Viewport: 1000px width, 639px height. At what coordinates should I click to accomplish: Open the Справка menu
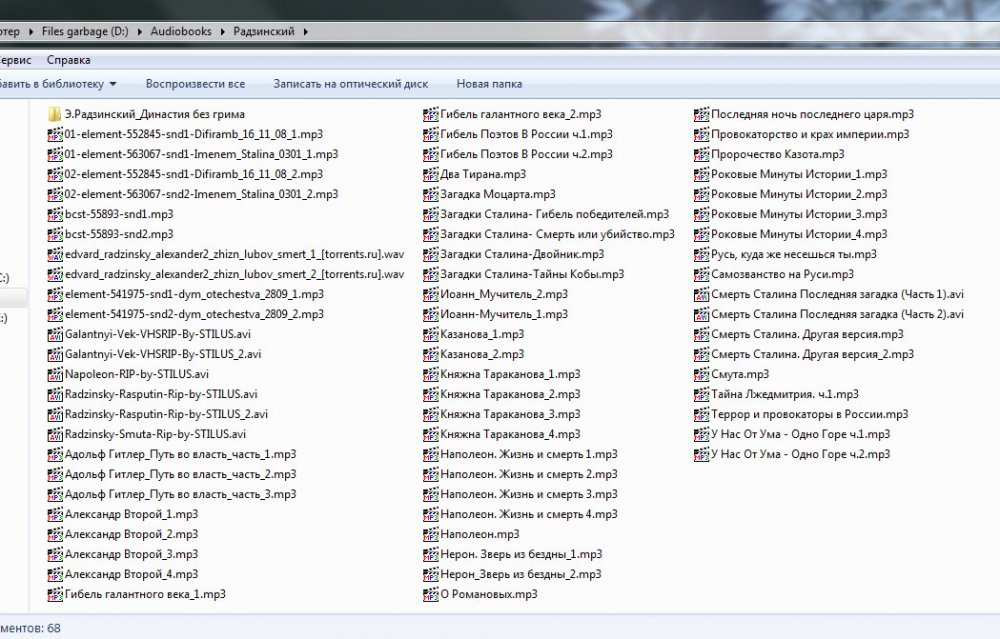[68, 60]
